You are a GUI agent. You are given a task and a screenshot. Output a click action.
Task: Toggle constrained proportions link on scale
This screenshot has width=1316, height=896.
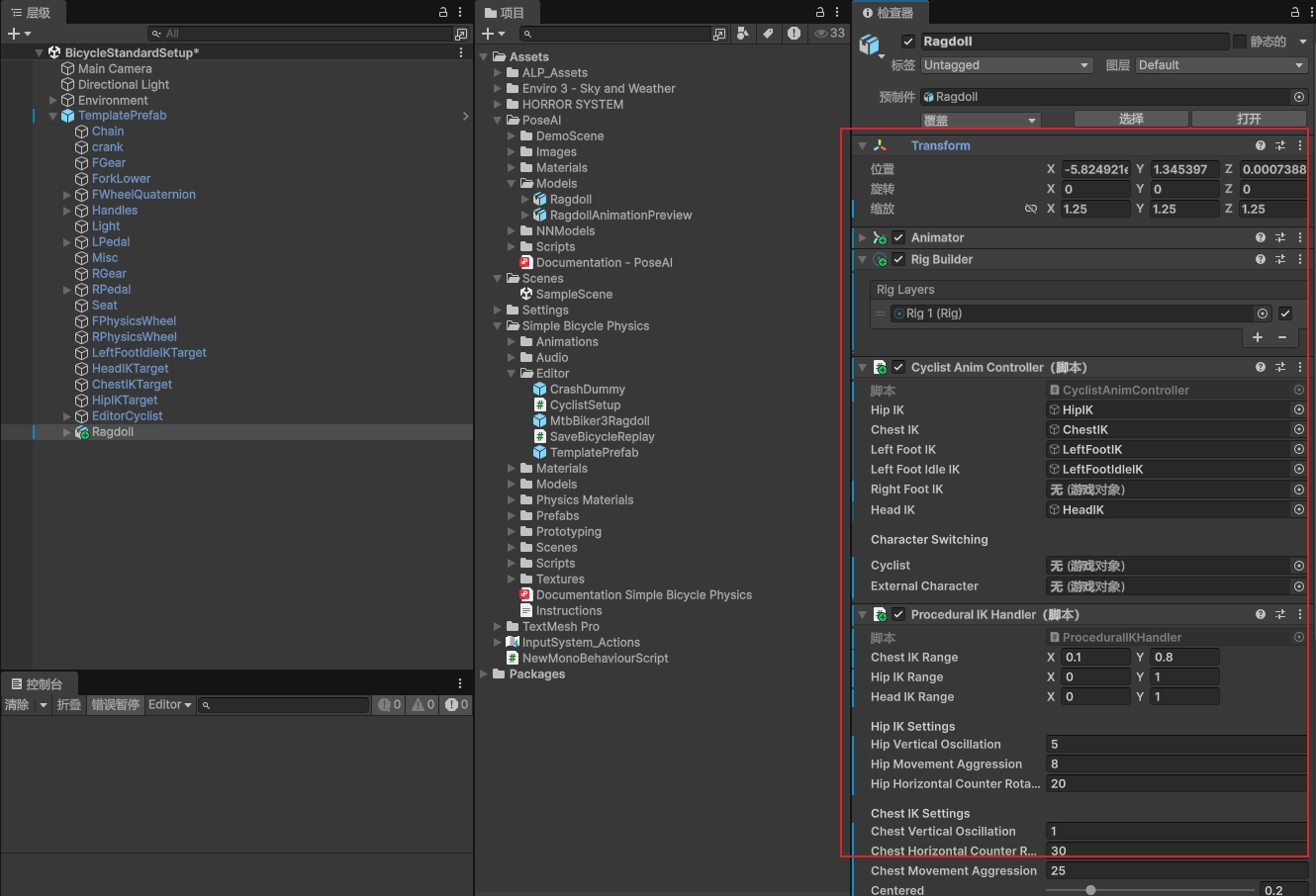click(x=1031, y=209)
